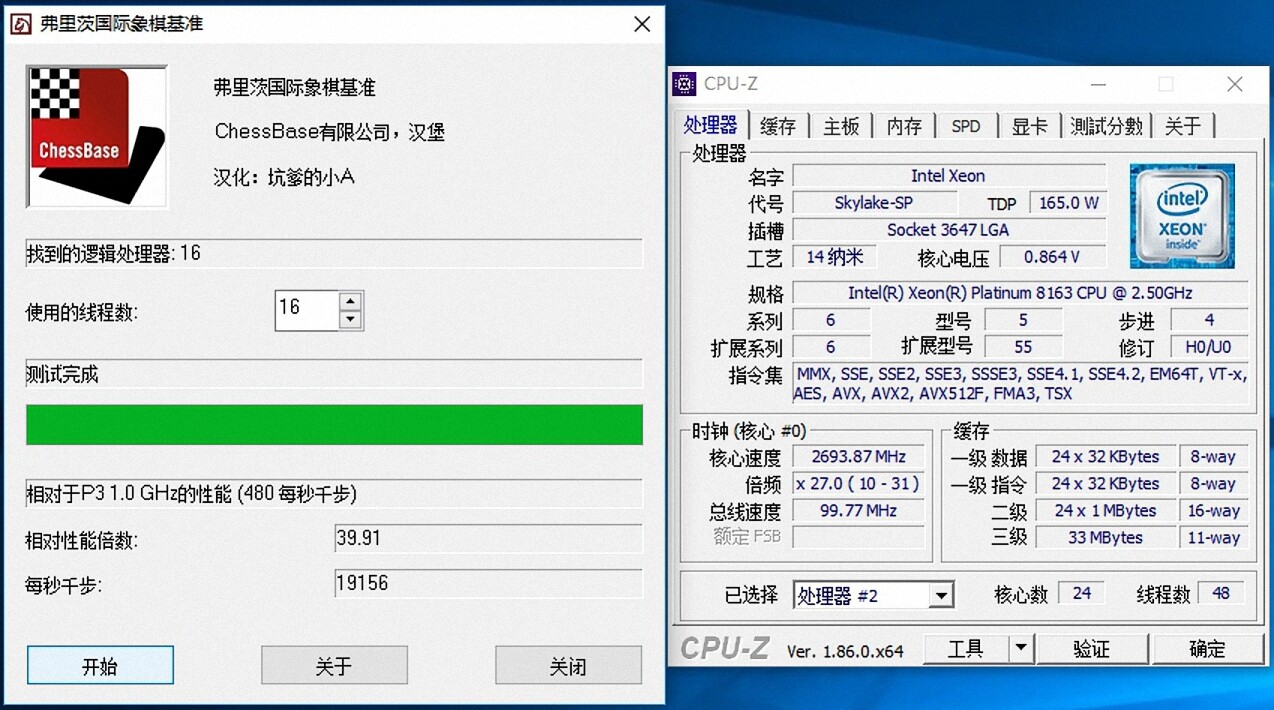Close the CPU-Z window
The image size is (1274, 710).
pyautogui.click(x=1235, y=85)
